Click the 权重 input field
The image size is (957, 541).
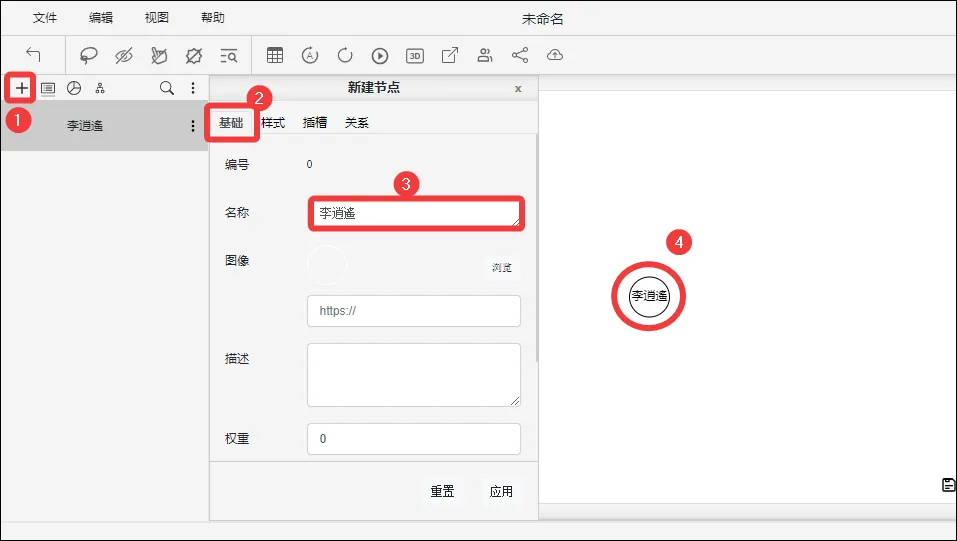414,439
